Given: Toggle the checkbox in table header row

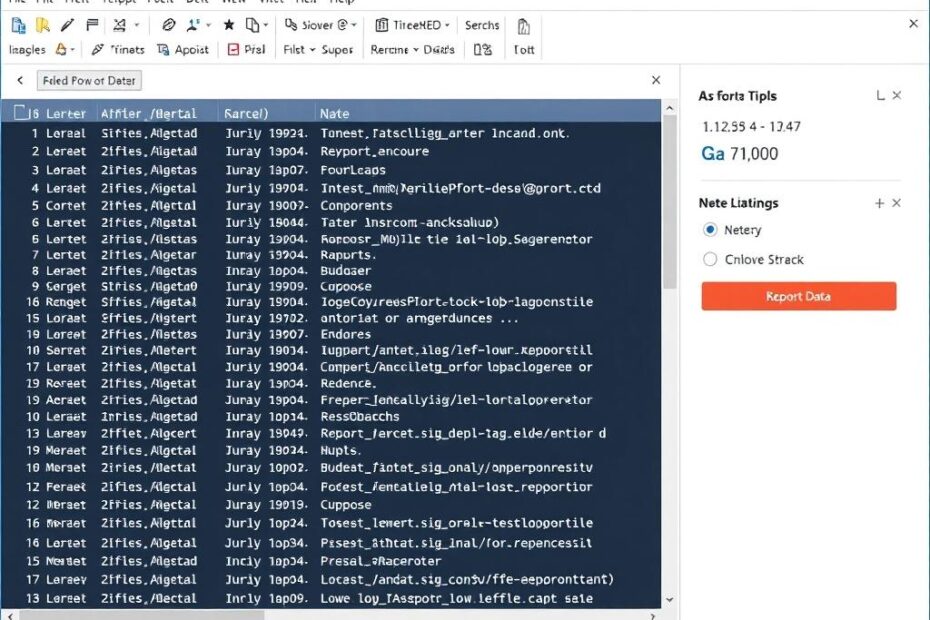Looking at the screenshot, I should [21, 113].
